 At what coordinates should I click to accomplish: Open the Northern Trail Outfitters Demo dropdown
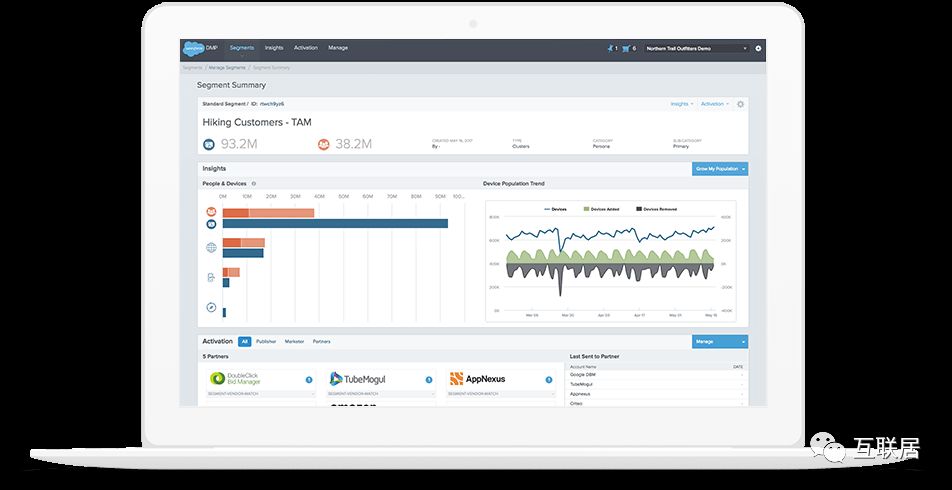coord(696,48)
